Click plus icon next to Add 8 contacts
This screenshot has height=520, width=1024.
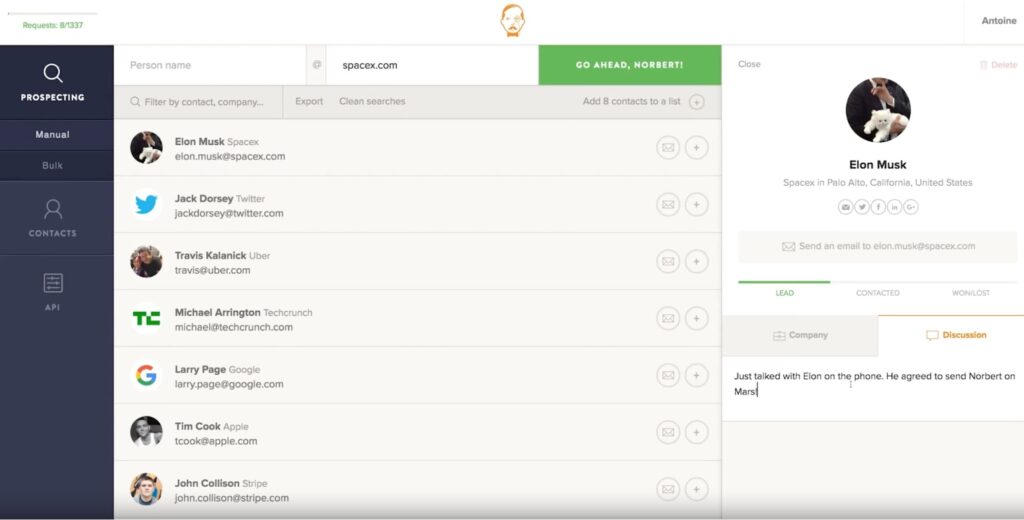pos(697,102)
